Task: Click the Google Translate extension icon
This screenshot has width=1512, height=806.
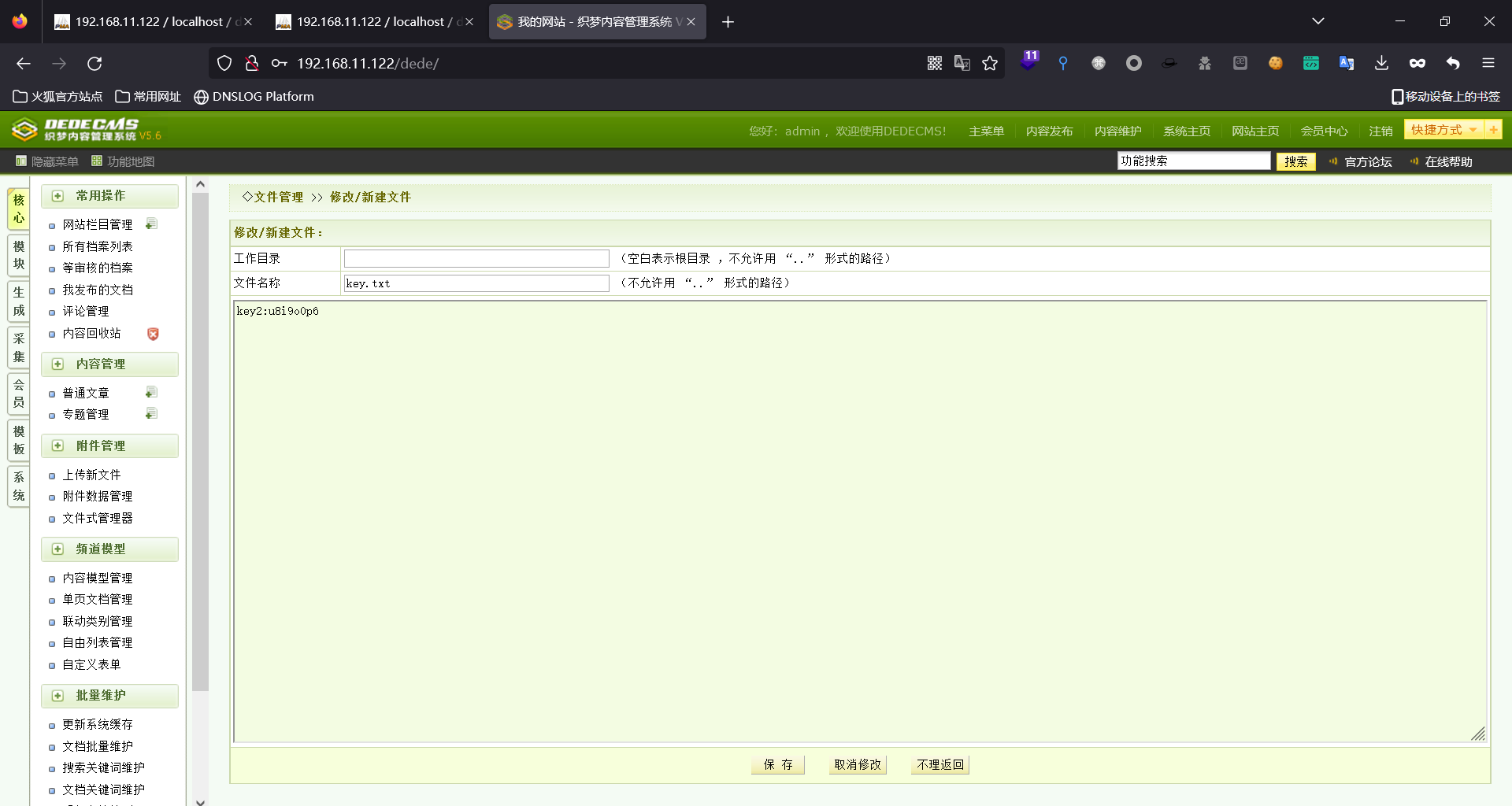Action: point(1346,64)
